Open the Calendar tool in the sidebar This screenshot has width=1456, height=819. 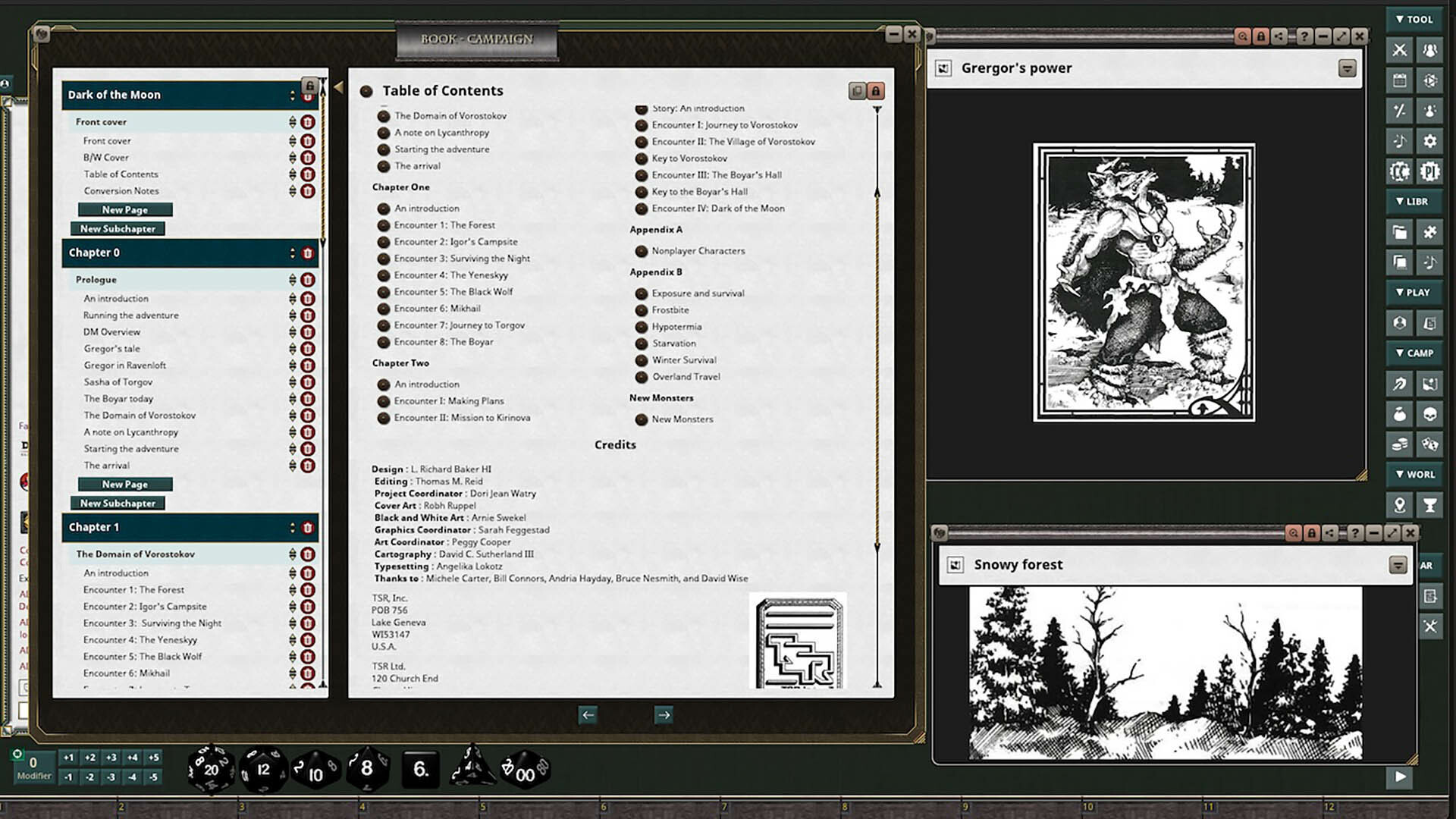pyautogui.click(x=1400, y=81)
